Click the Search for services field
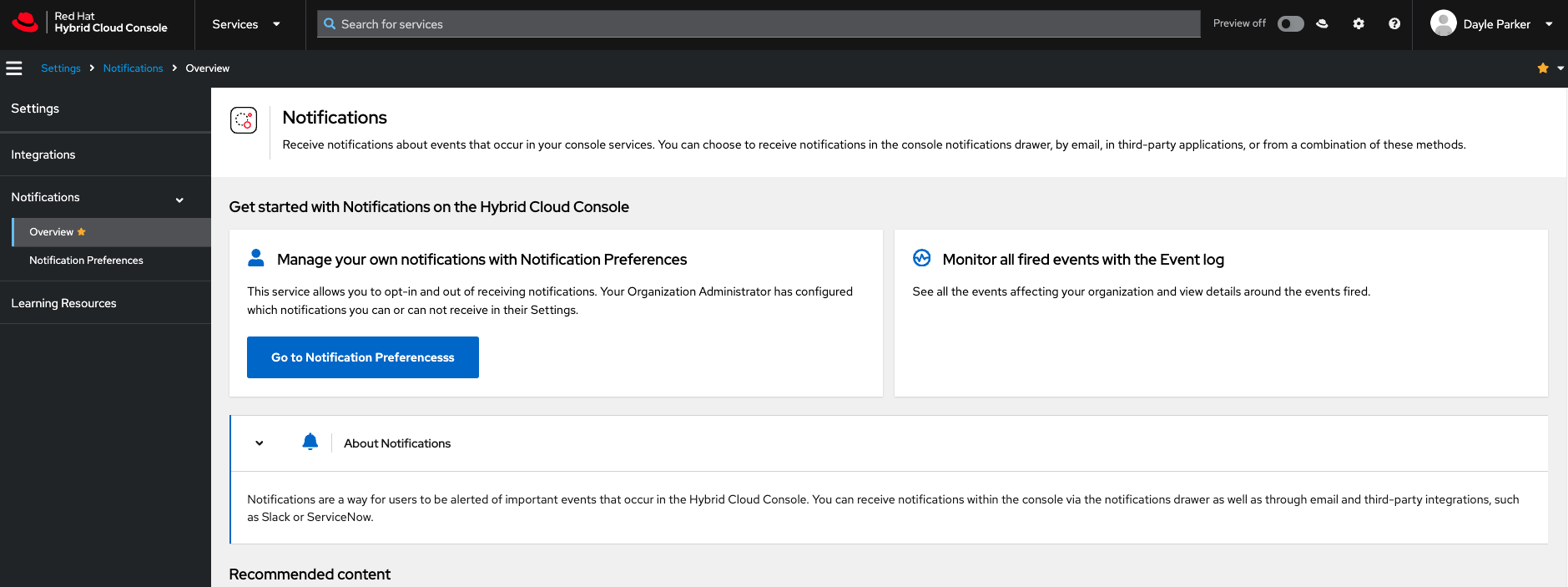The image size is (1568, 587). (758, 24)
